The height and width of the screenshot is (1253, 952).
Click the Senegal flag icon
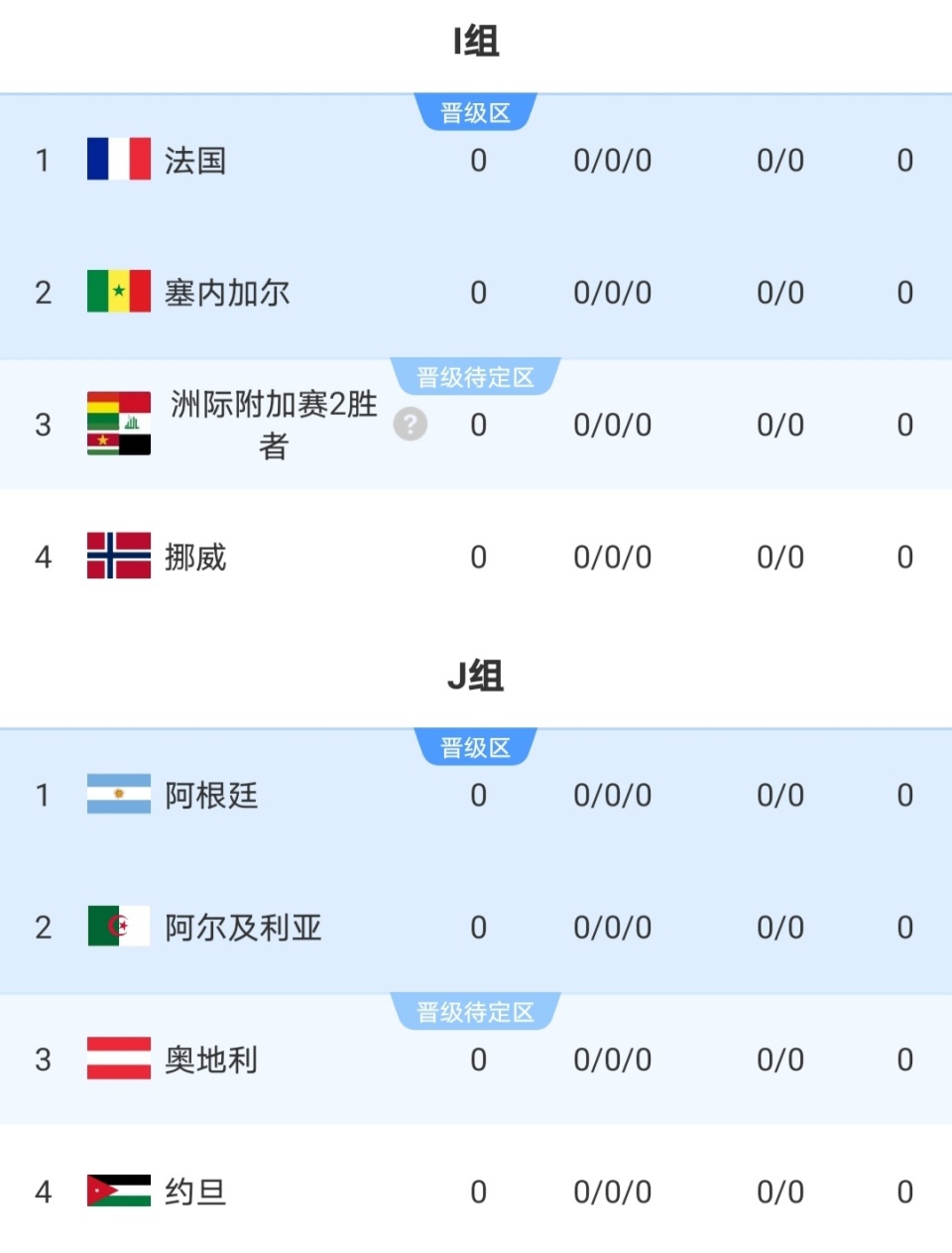pos(119,292)
